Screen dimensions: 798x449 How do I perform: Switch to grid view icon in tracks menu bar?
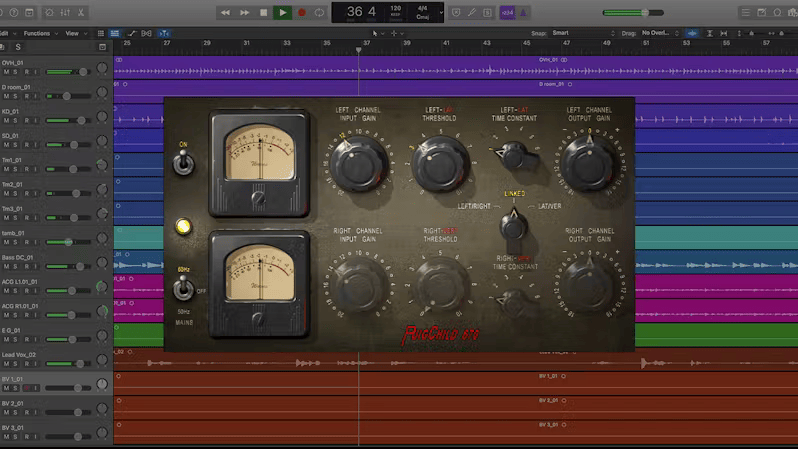coord(101,34)
